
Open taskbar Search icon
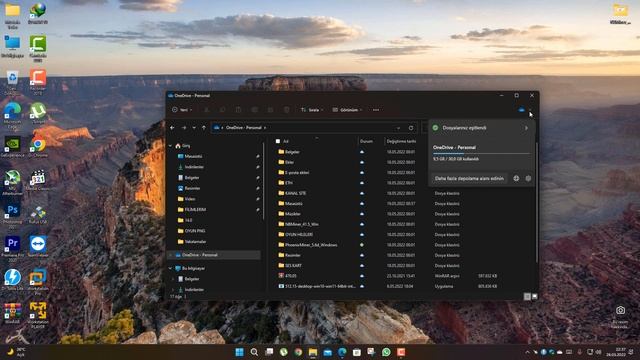[x=254, y=352]
